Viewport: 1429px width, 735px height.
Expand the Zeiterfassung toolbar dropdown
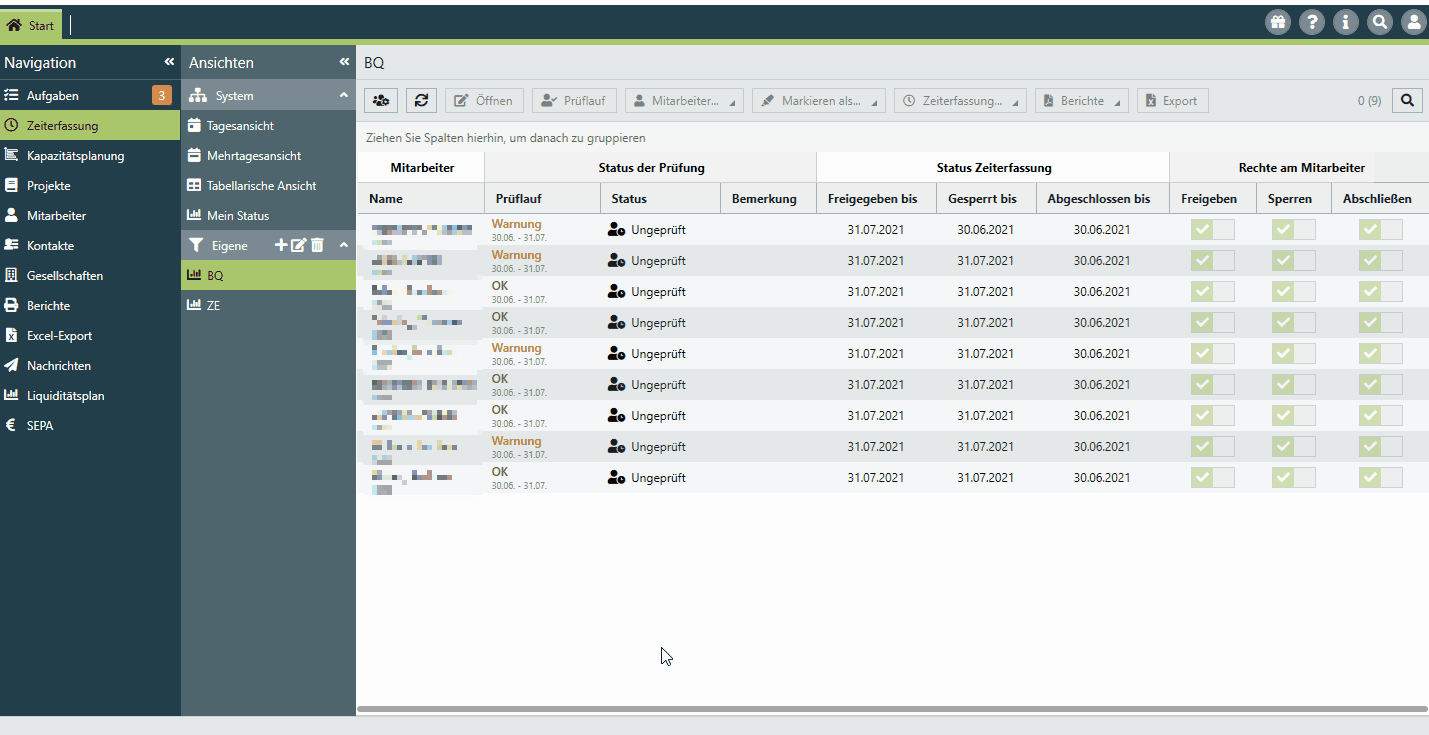point(960,100)
